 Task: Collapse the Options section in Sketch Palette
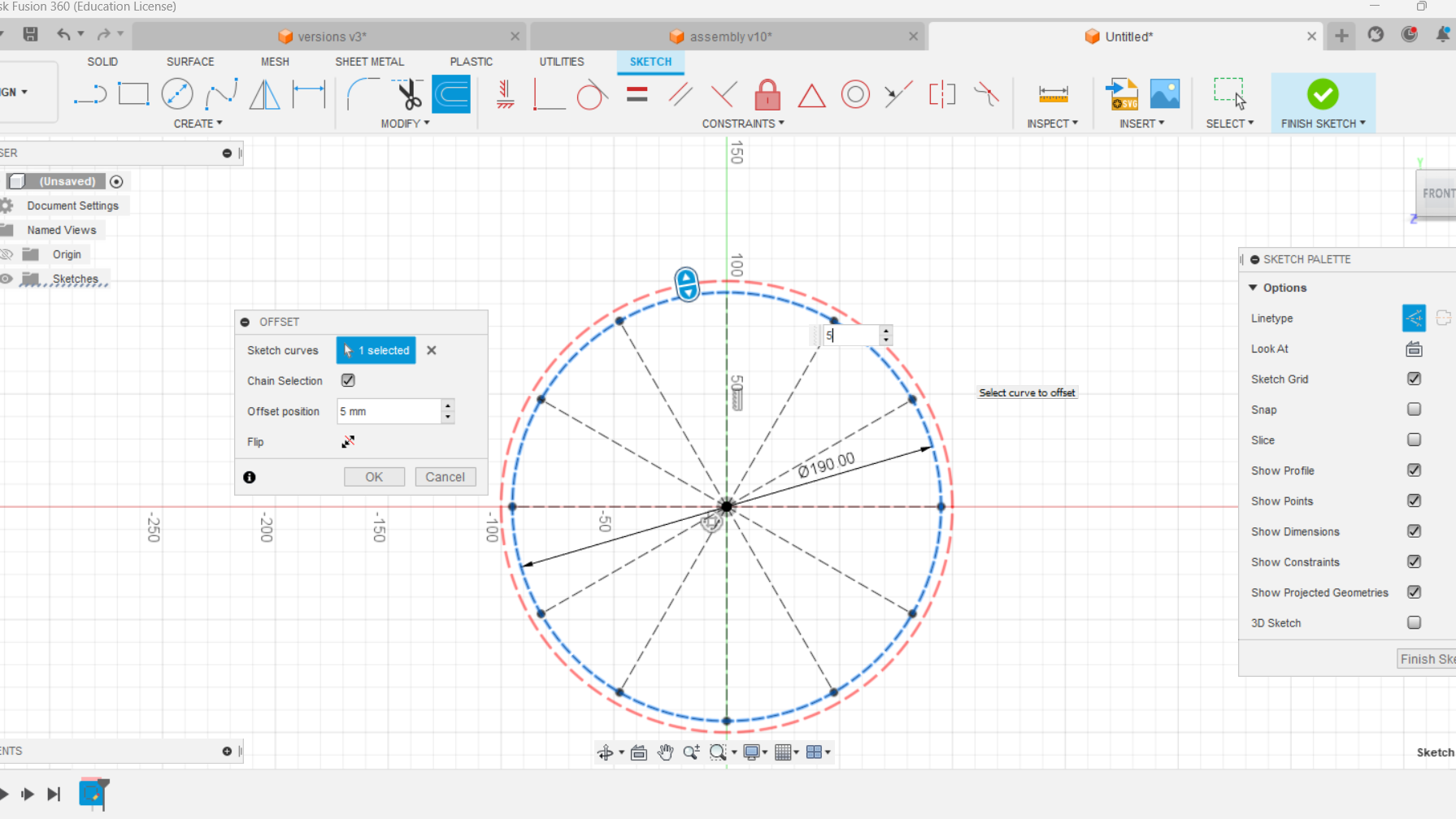point(1254,287)
